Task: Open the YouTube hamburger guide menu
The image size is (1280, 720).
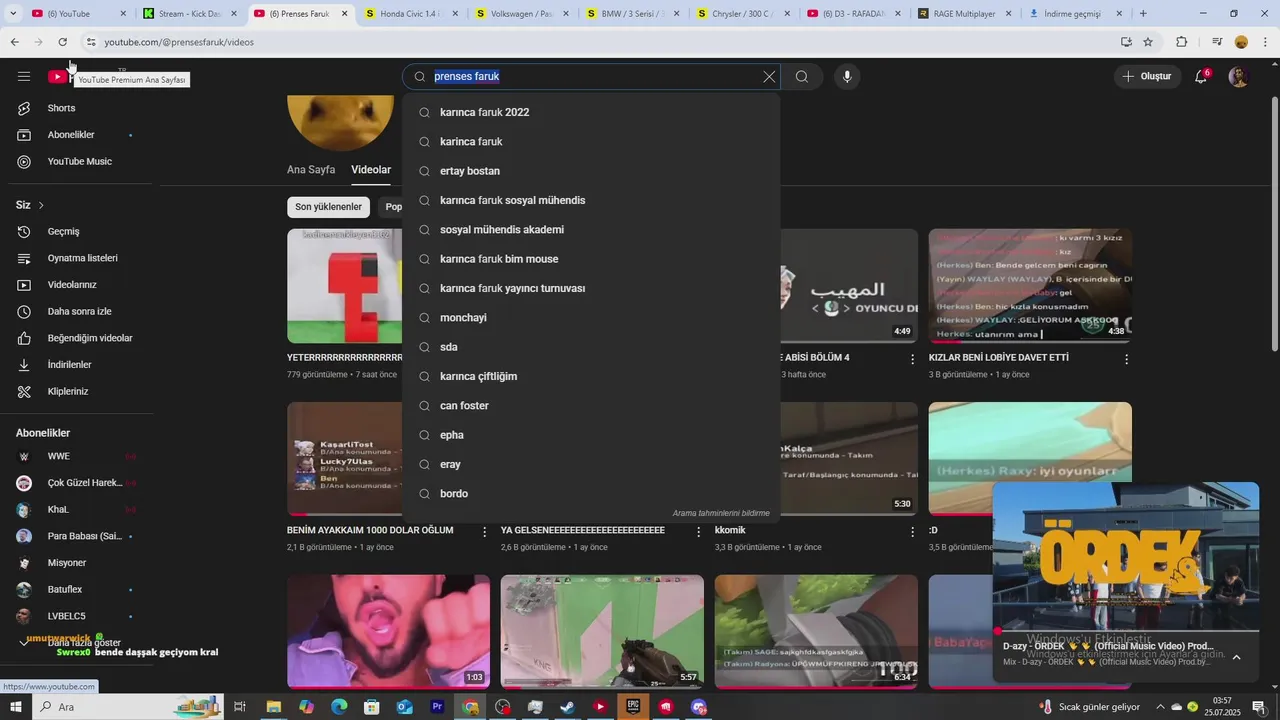Action: click(24, 76)
